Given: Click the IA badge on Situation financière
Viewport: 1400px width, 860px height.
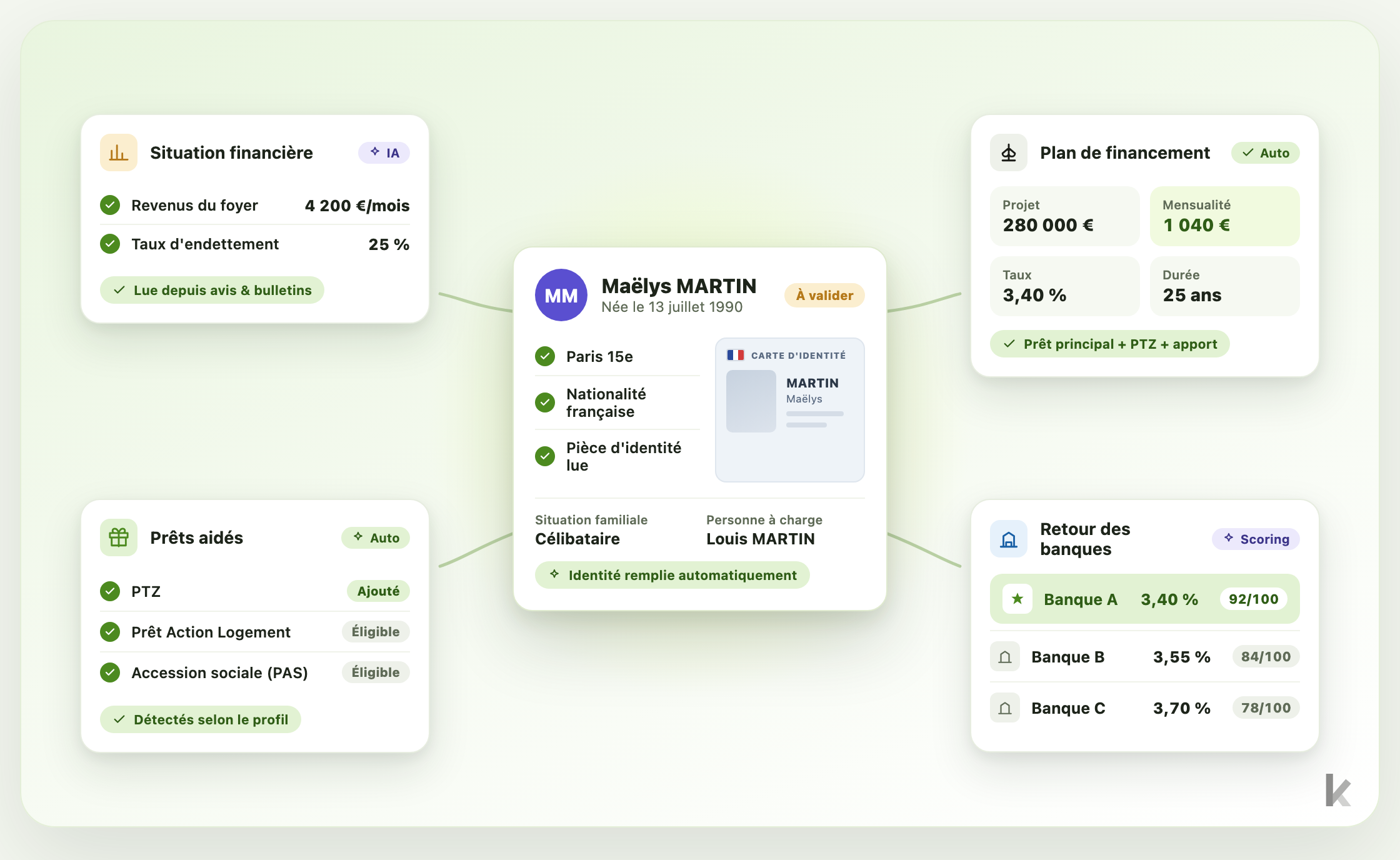Looking at the screenshot, I should click(384, 152).
